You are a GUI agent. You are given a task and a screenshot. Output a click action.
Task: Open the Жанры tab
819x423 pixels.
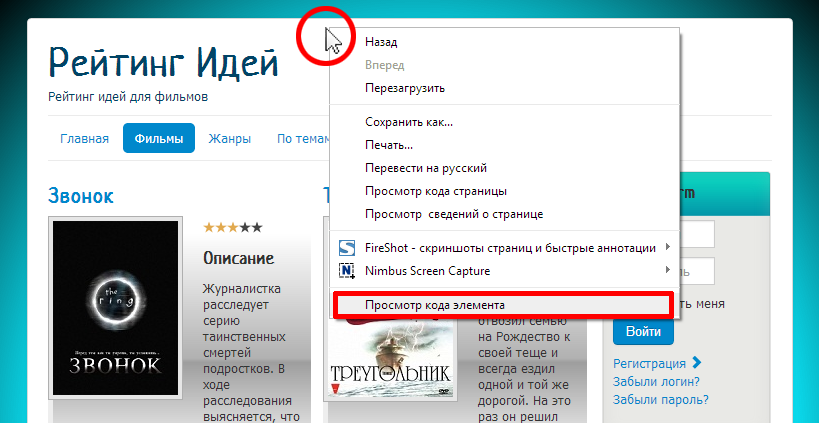(229, 139)
